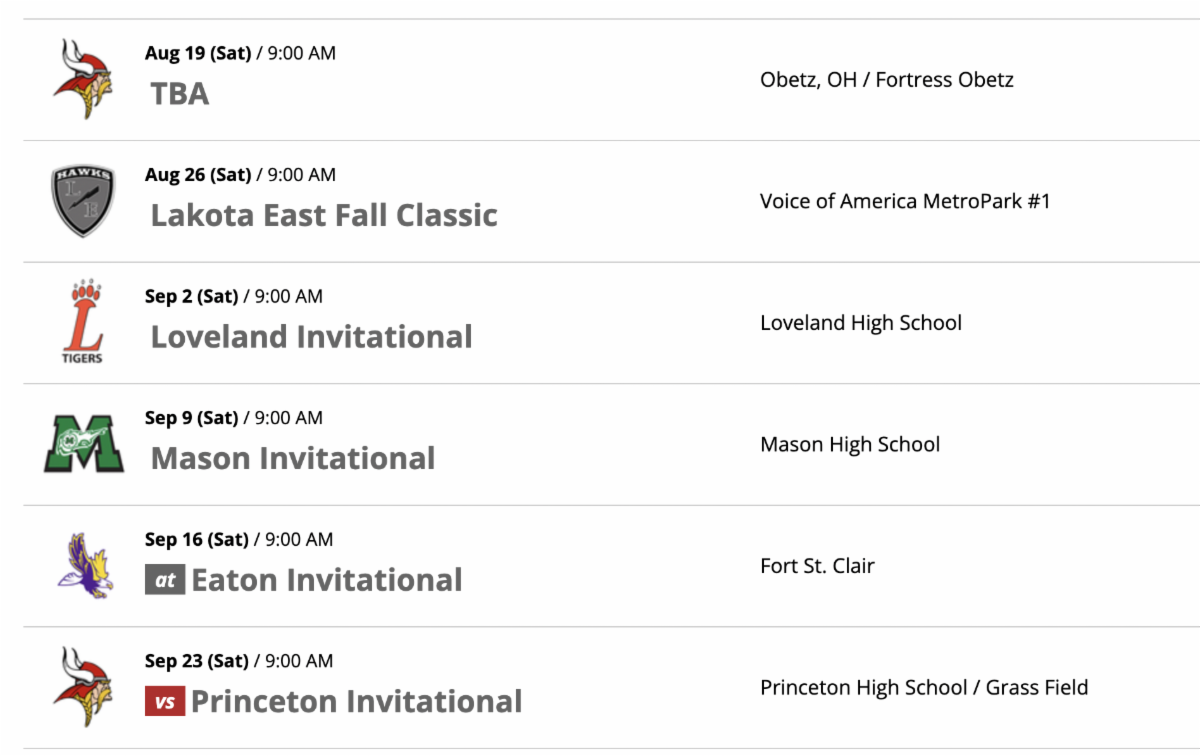This screenshot has width=1200, height=756.
Task: Open the Loveland Invitational event
Action: click(x=311, y=337)
